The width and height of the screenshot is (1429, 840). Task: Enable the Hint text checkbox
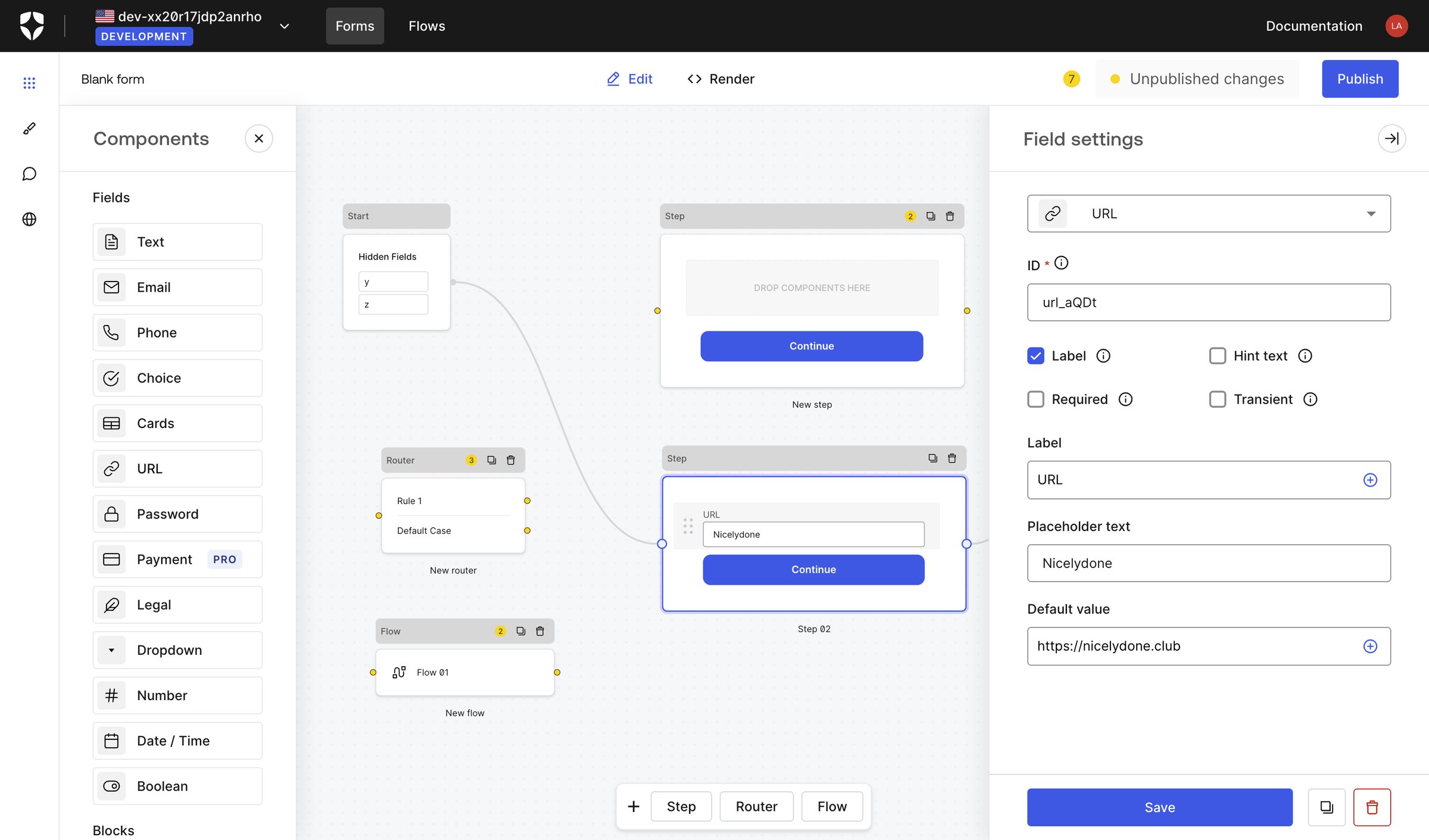1218,355
